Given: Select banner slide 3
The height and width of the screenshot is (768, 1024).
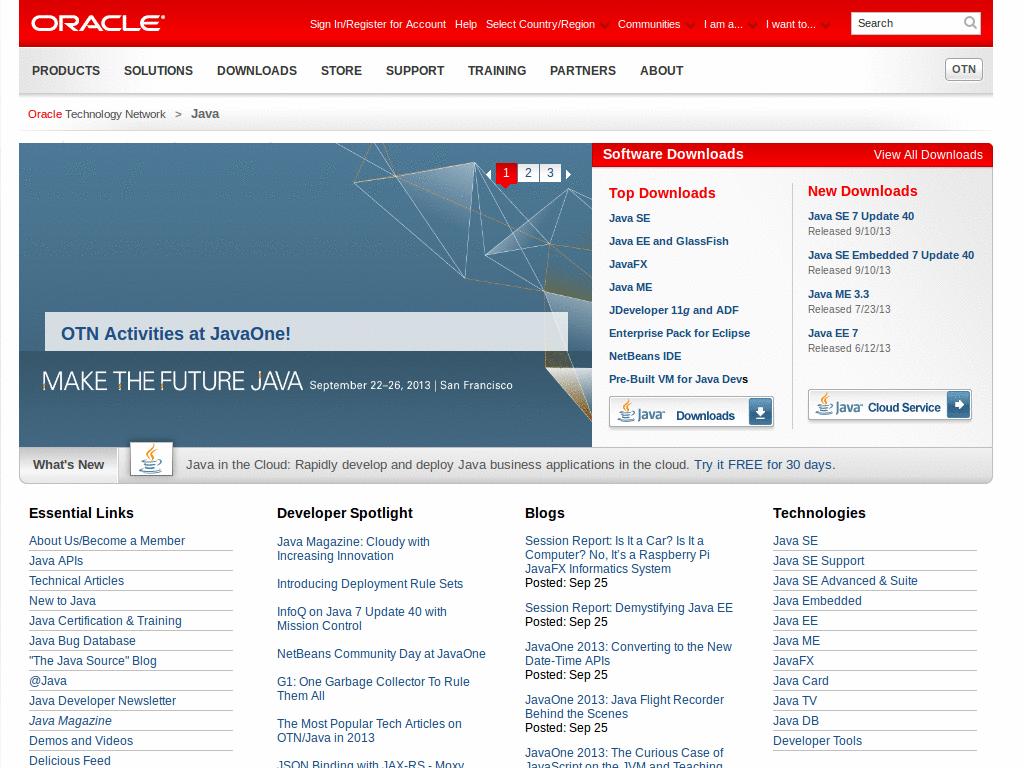Looking at the screenshot, I should 551,173.
